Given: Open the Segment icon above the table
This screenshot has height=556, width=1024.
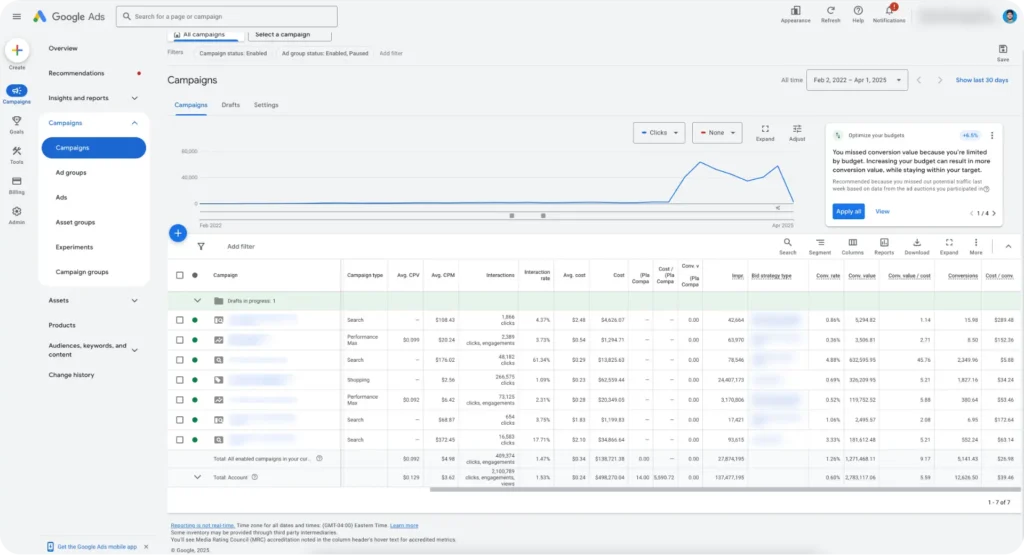Looking at the screenshot, I should pos(820,242).
